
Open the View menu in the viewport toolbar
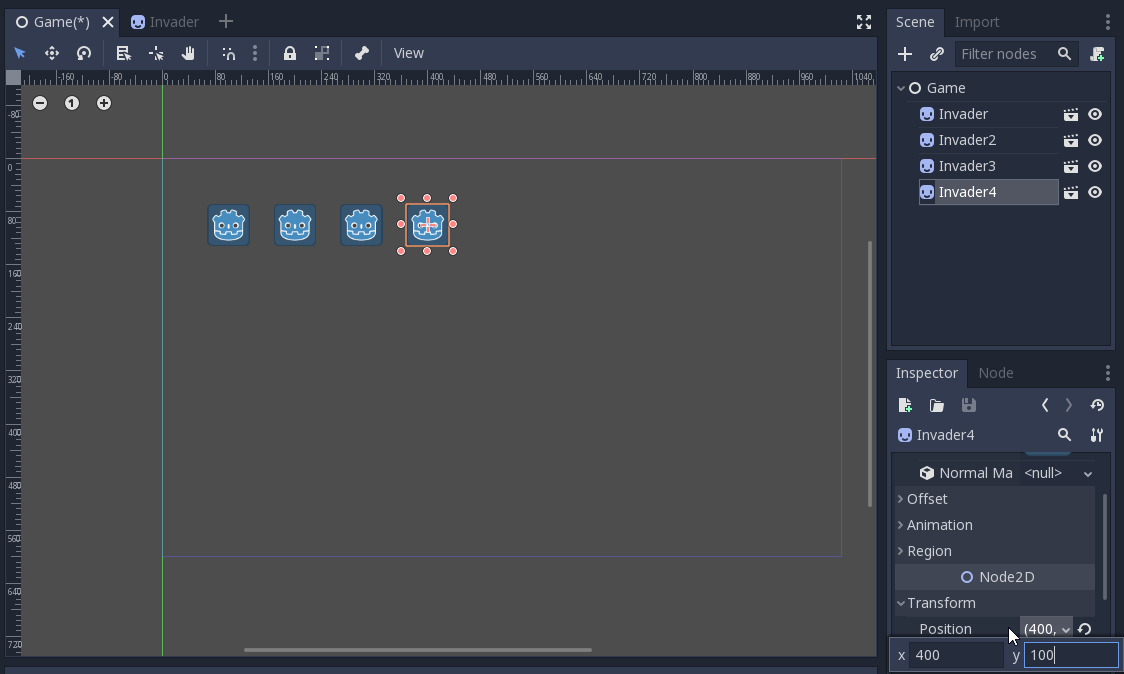click(409, 53)
